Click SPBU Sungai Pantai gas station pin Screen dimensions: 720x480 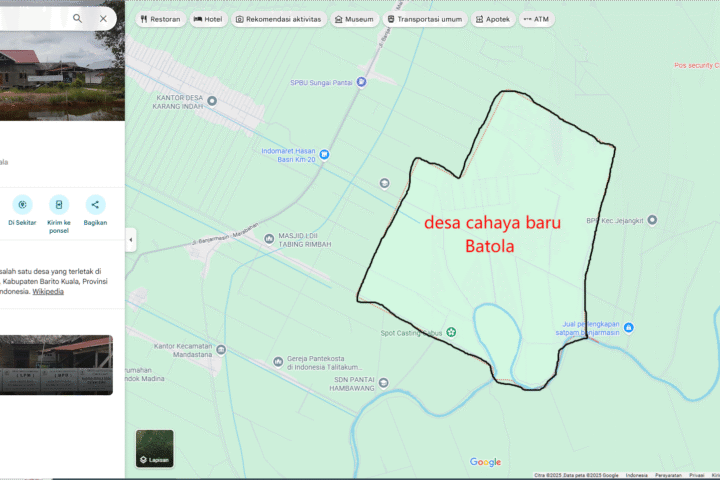pyautogui.click(x=361, y=82)
